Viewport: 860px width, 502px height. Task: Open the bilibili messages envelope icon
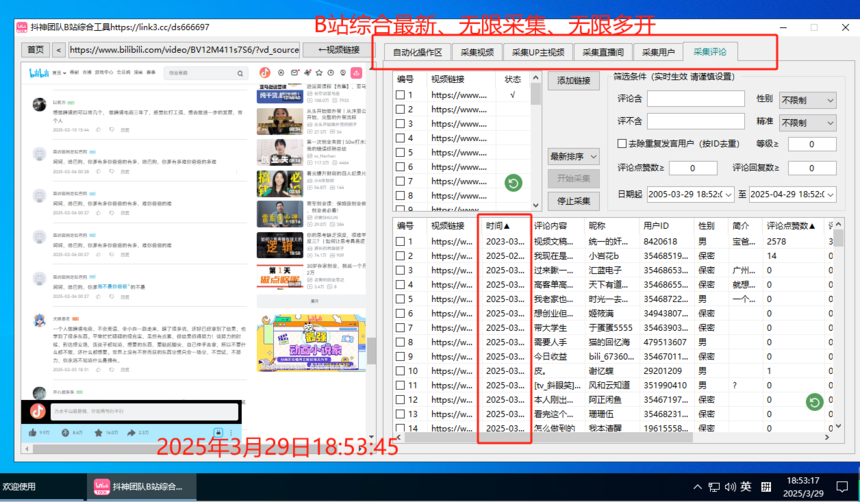click(x=295, y=72)
